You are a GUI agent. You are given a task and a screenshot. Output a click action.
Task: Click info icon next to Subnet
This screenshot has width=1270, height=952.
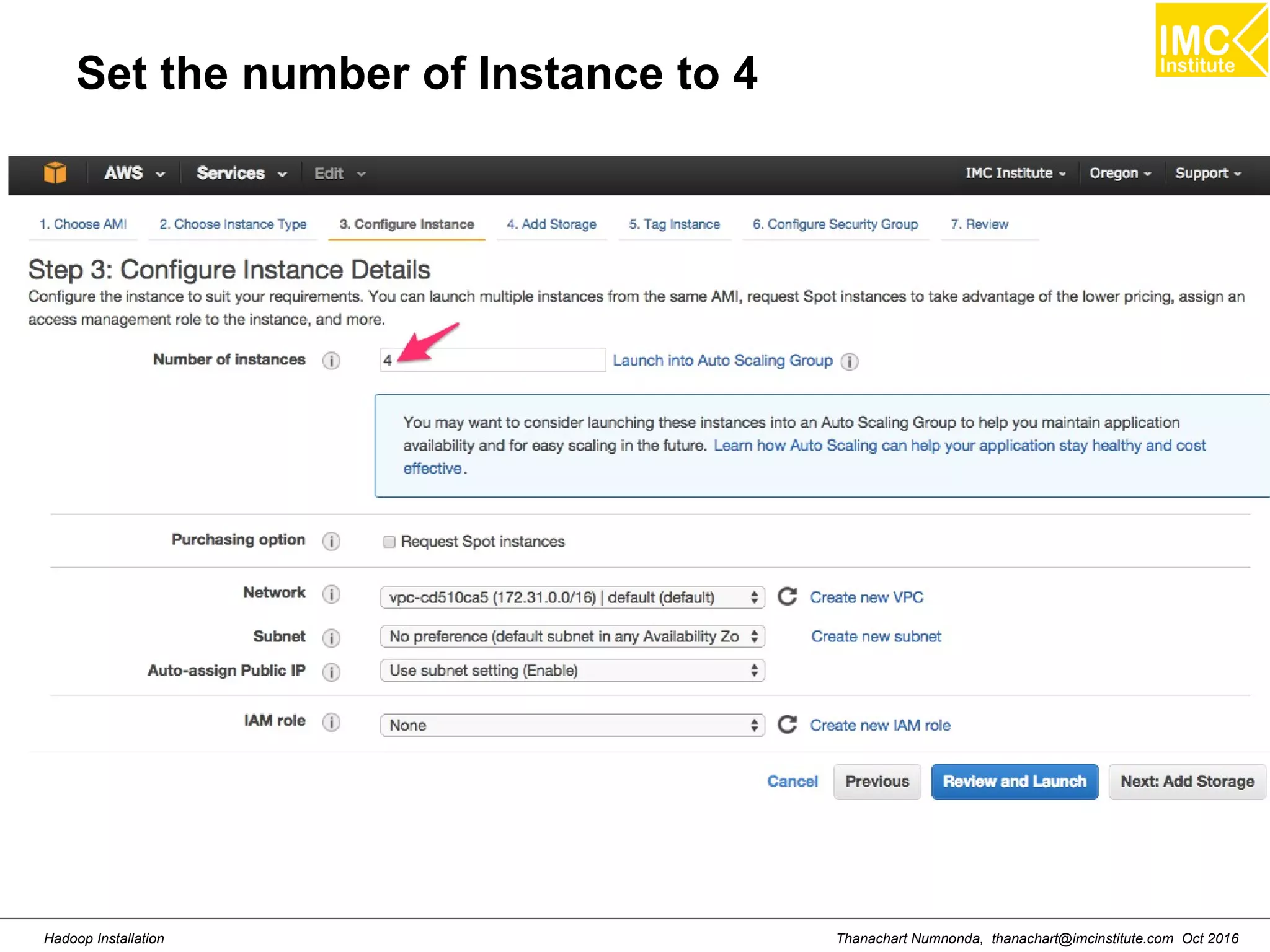click(x=331, y=638)
